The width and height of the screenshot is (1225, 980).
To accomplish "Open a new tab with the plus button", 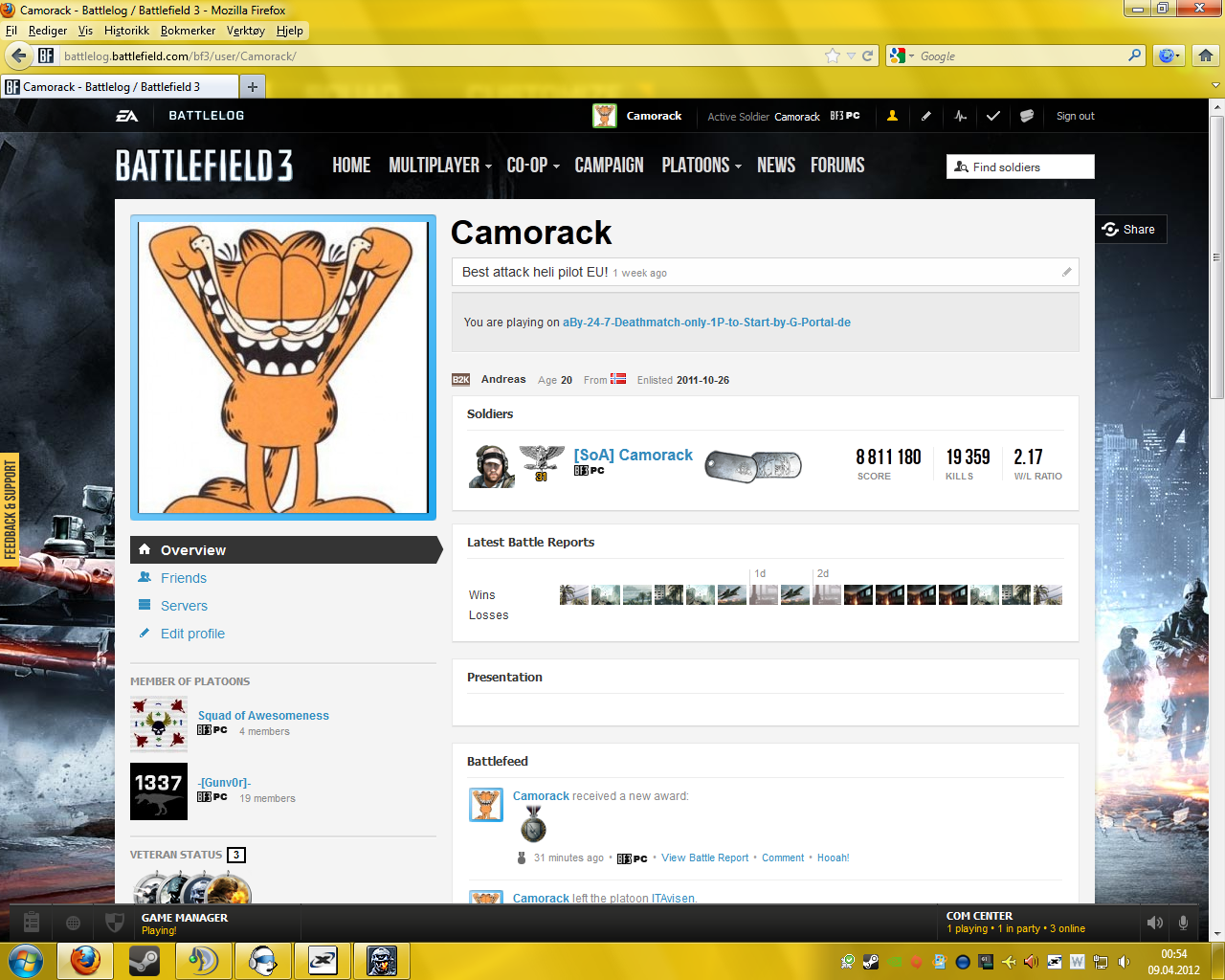I will (x=253, y=87).
